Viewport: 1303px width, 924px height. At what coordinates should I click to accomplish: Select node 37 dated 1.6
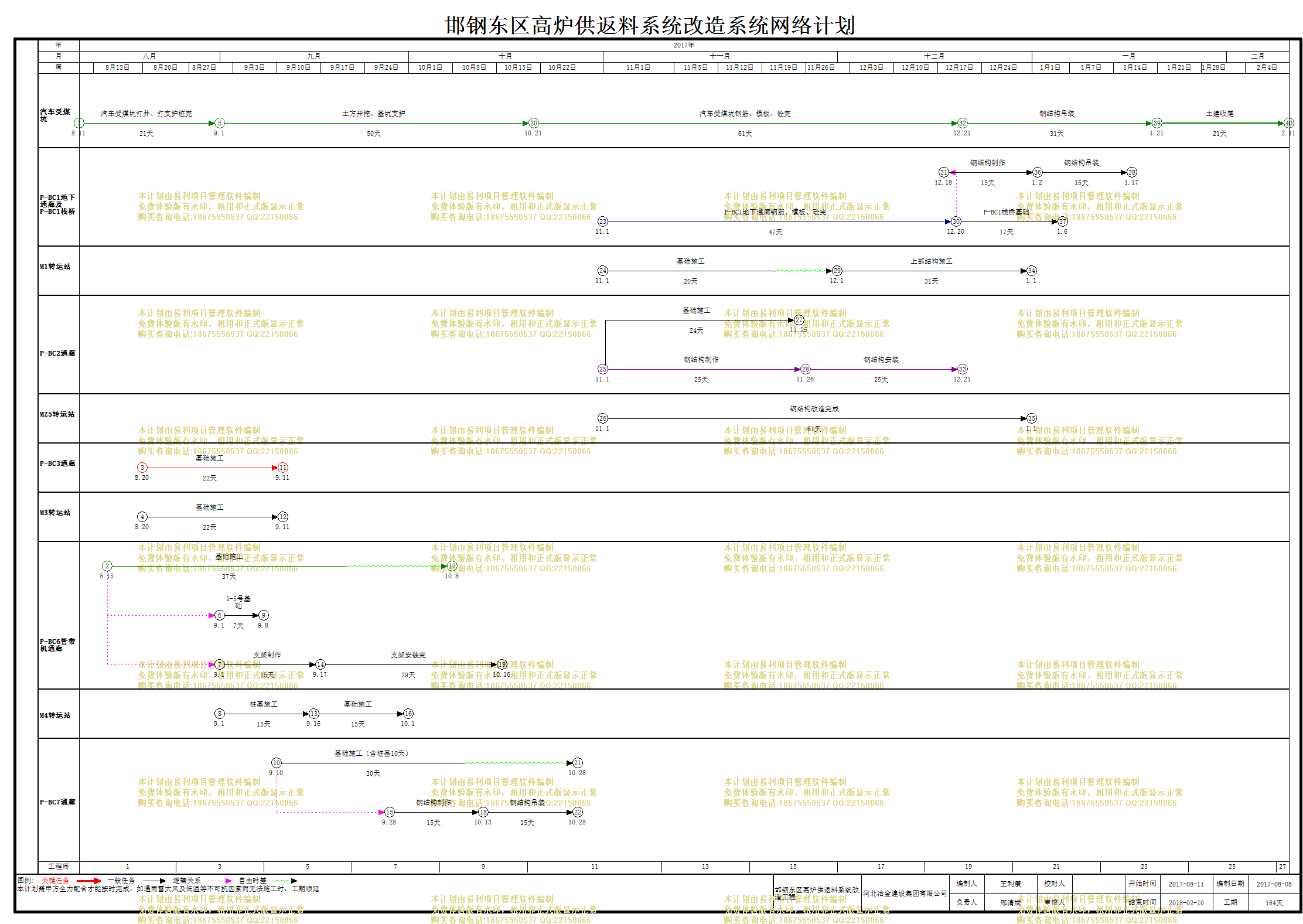tap(1063, 221)
